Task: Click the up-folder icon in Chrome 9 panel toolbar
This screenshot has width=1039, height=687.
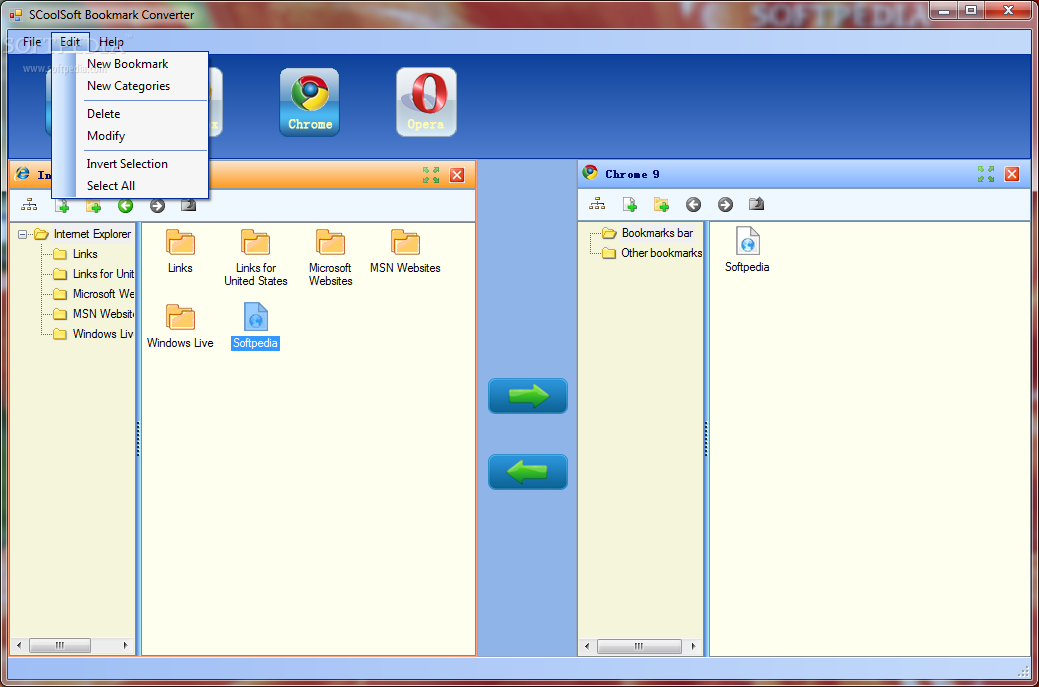Action: pyautogui.click(x=756, y=204)
